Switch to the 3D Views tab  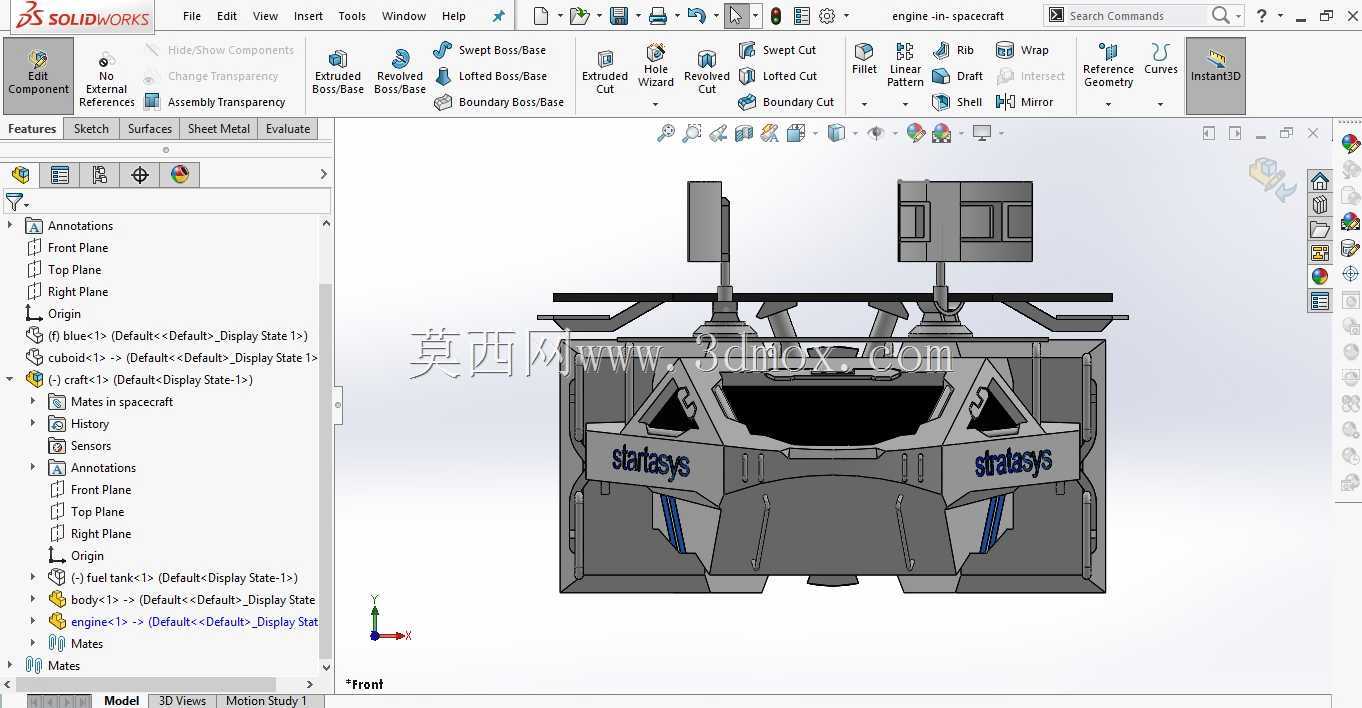pyautogui.click(x=183, y=701)
